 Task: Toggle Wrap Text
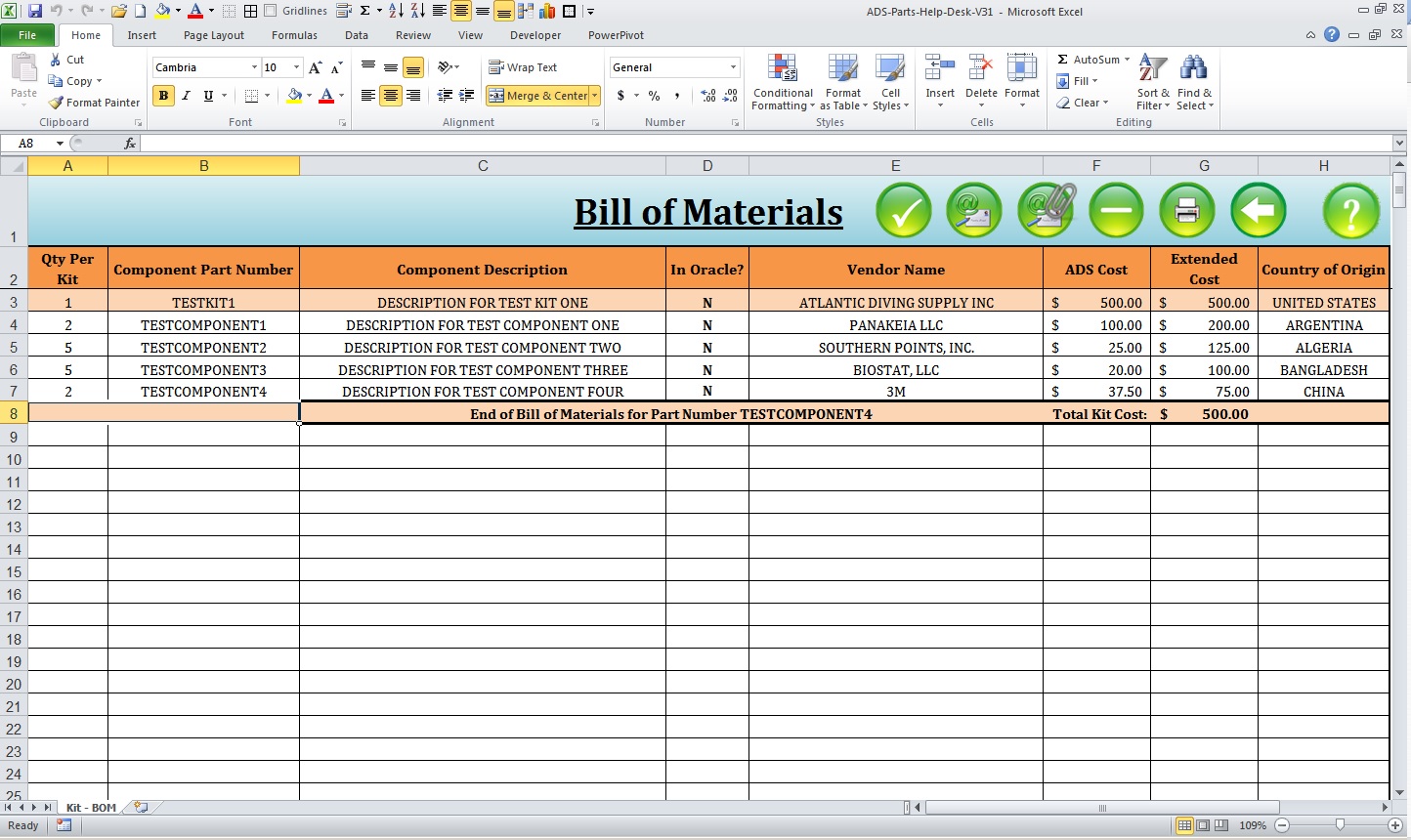click(523, 67)
